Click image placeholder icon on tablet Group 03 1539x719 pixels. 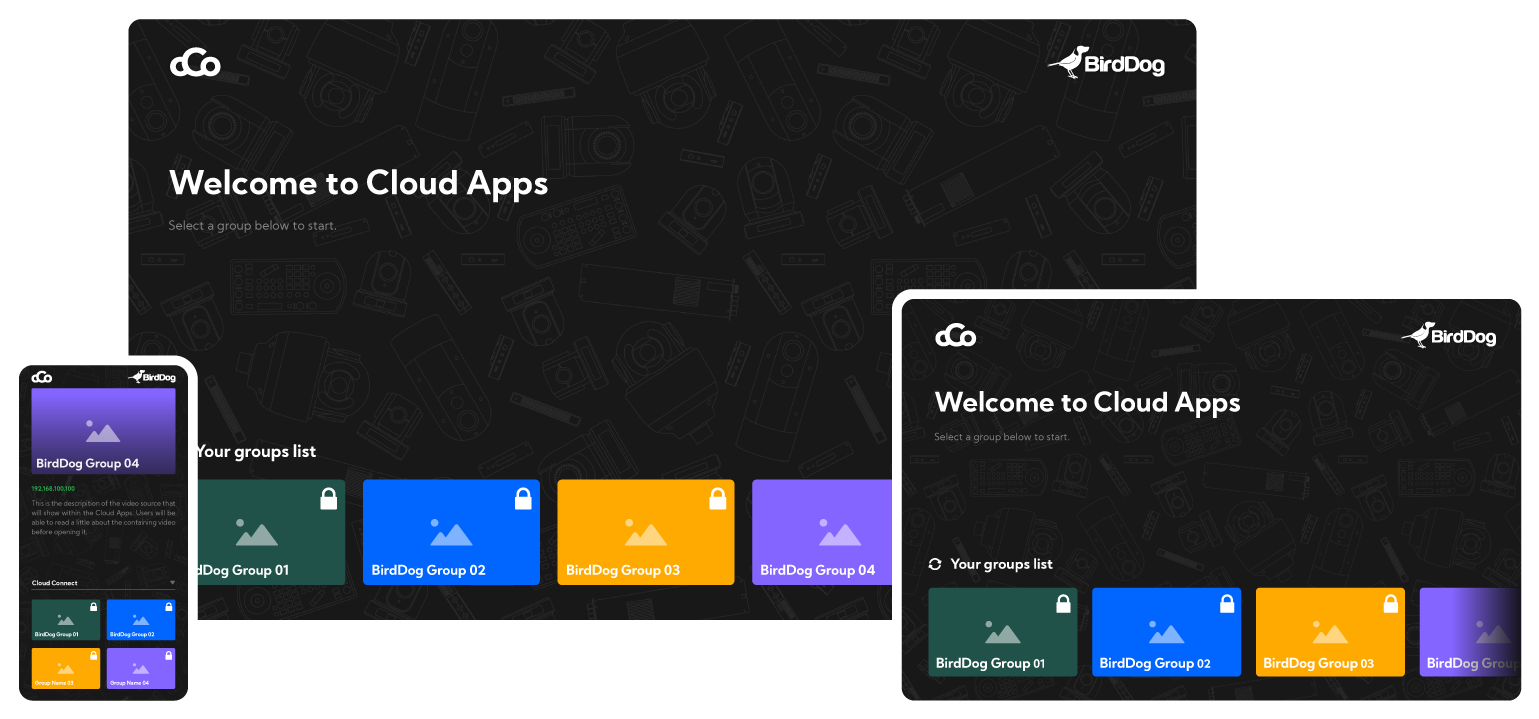(x=1330, y=632)
